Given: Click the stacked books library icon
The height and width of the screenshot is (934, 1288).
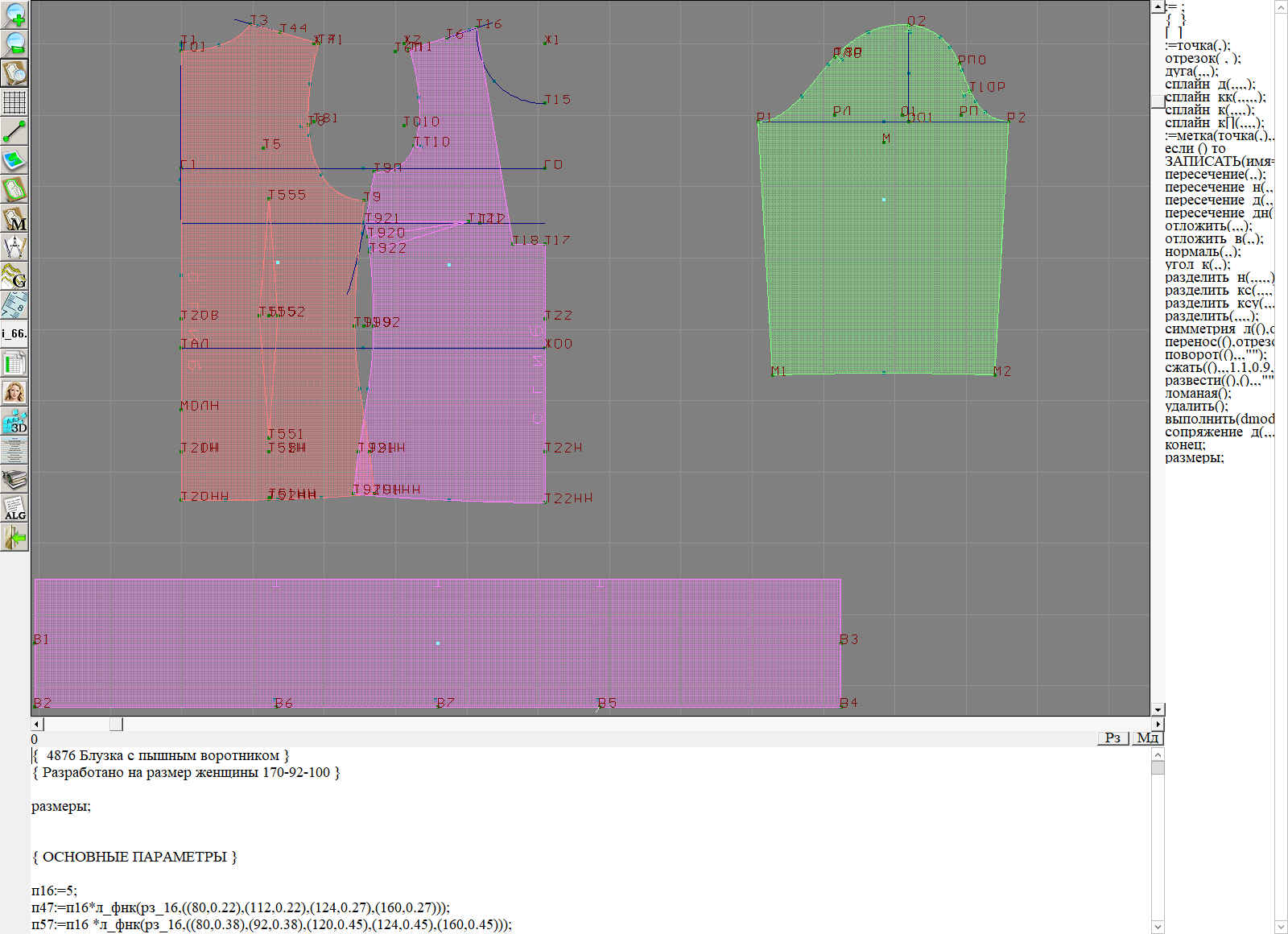Looking at the screenshot, I should pyautogui.click(x=14, y=480).
